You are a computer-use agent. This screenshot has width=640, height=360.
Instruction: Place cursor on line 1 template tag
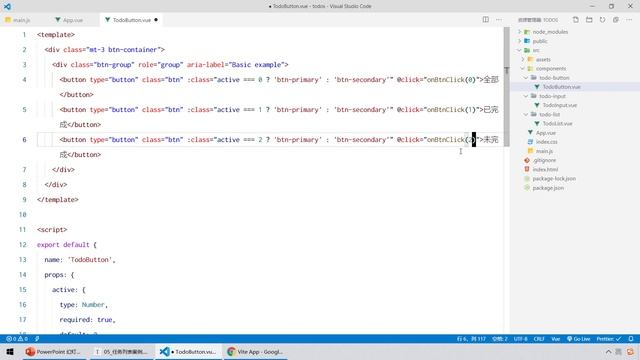(56, 35)
